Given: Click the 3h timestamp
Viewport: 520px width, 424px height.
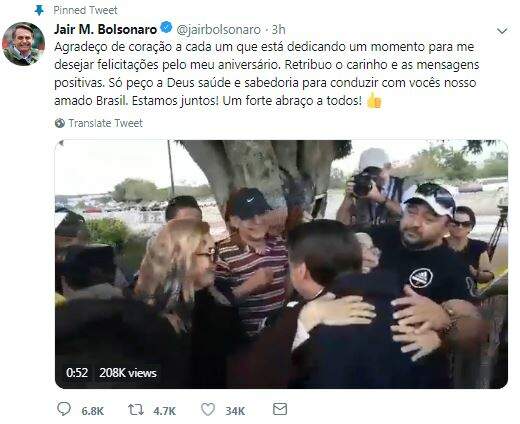Looking at the screenshot, I should pyautogui.click(x=279, y=30).
